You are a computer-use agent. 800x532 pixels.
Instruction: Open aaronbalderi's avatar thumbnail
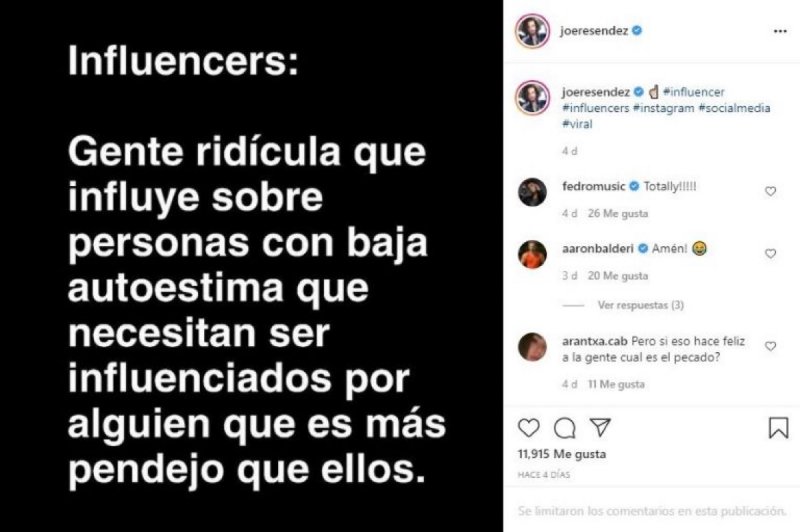point(532,254)
